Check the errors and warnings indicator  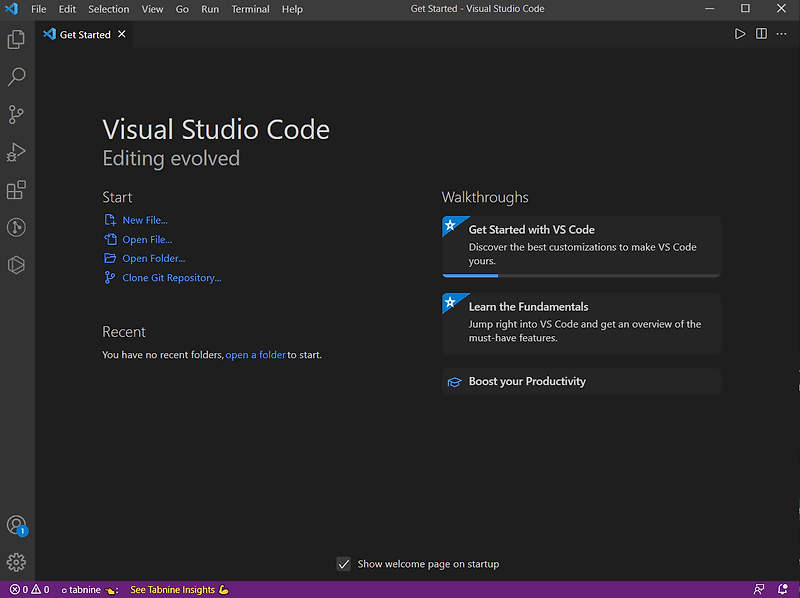tap(23, 589)
